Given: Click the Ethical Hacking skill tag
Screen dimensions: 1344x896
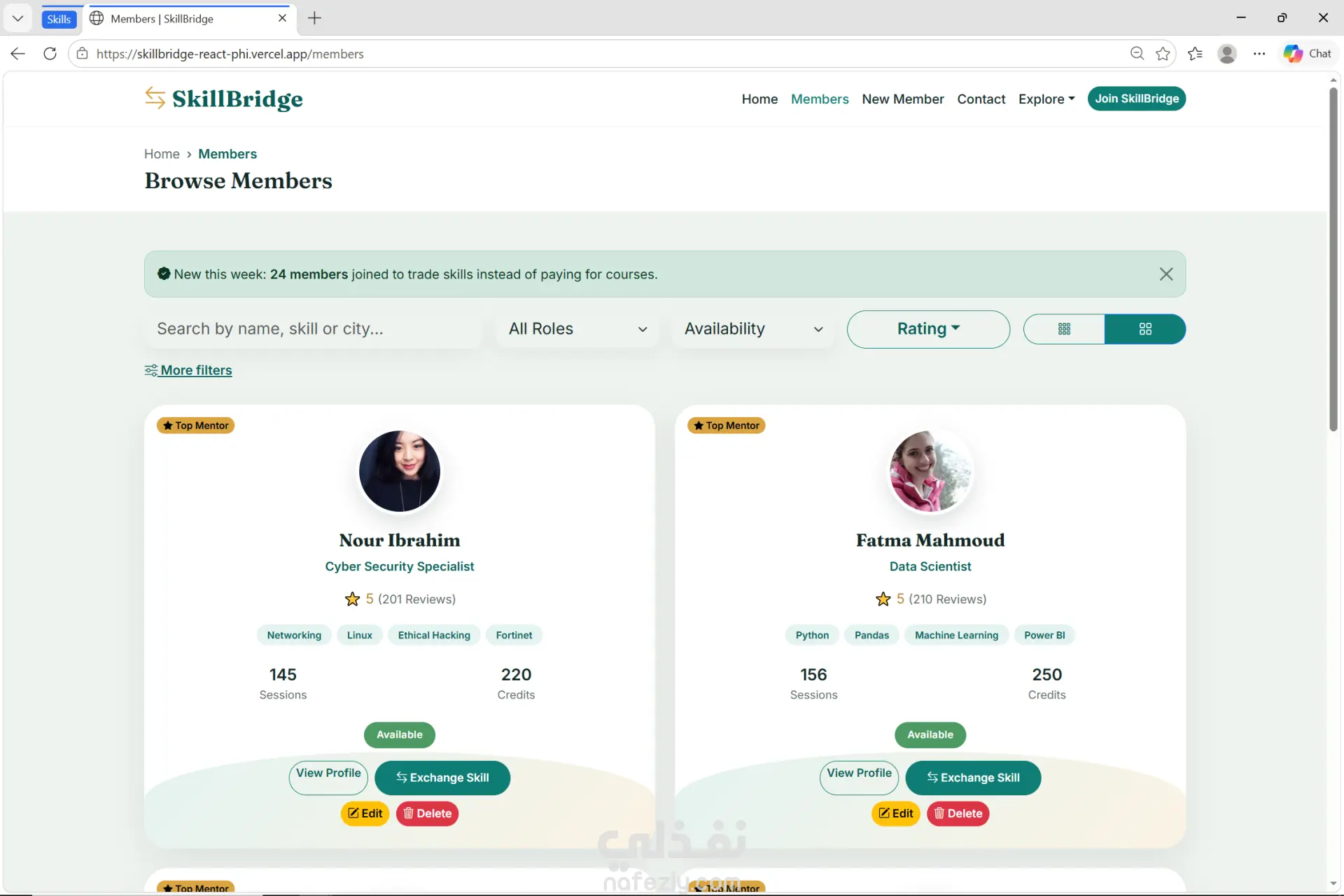Looking at the screenshot, I should [x=434, y=636].
